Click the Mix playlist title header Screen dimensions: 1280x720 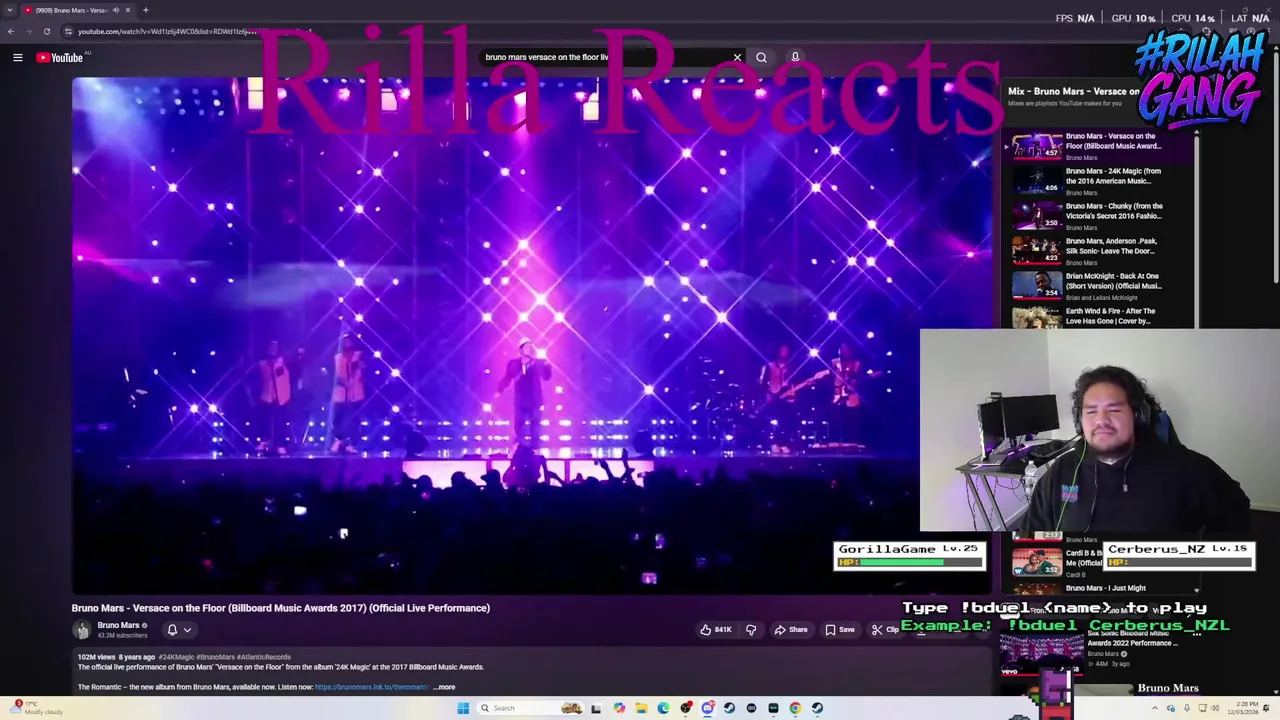coord(1073,91)
